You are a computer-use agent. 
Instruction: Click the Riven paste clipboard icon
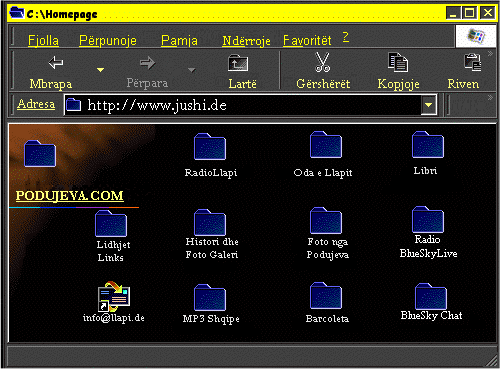tap(473, 62)
